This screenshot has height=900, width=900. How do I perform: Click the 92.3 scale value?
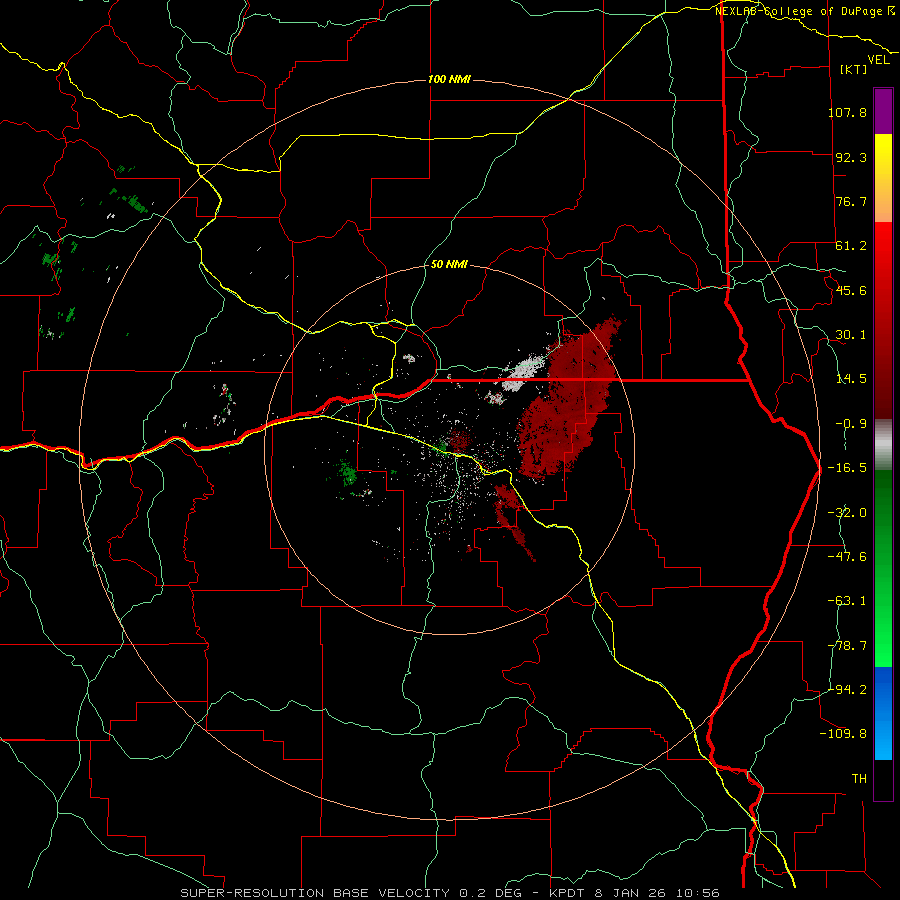coord(851,157)
